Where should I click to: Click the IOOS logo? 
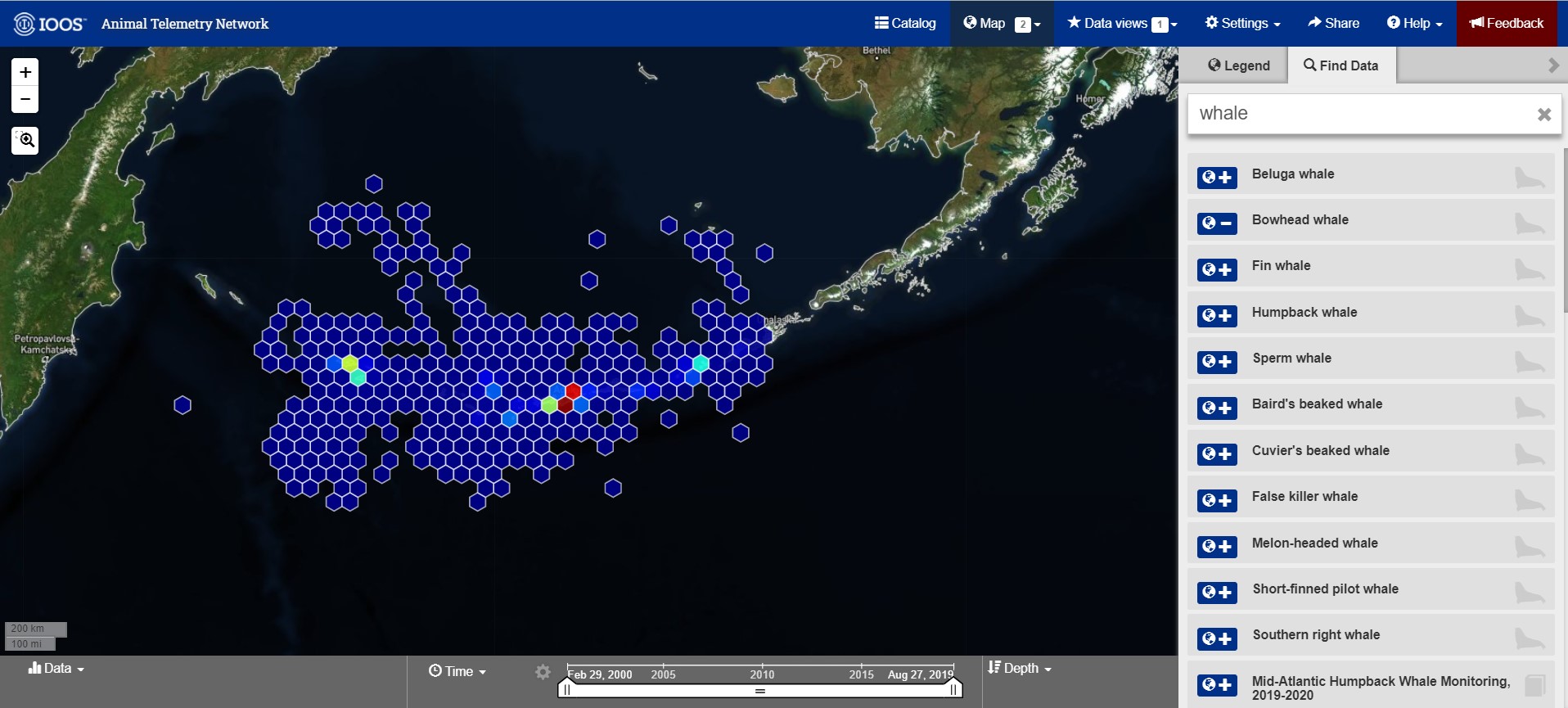[x=50, y=24]
